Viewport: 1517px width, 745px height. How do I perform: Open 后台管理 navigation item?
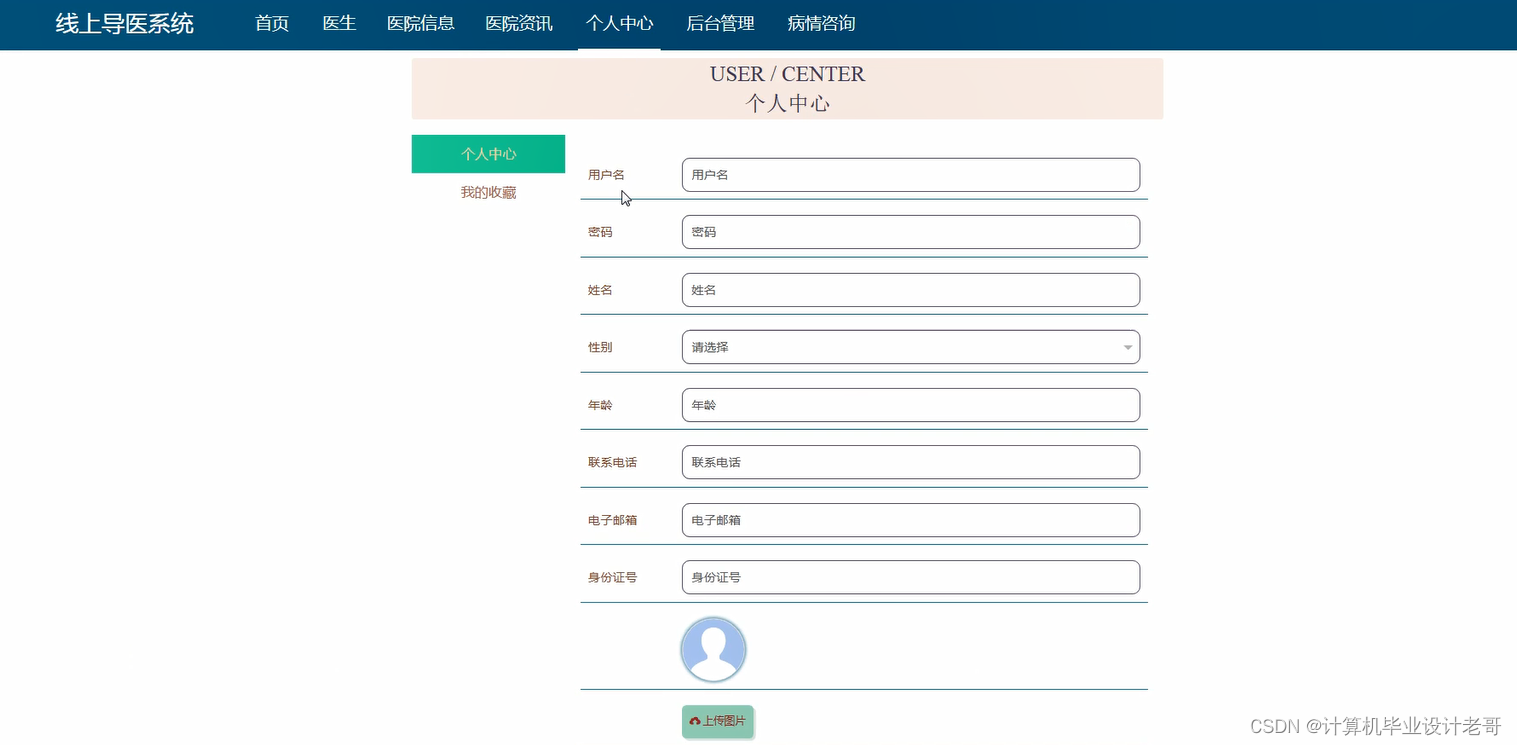720,23
